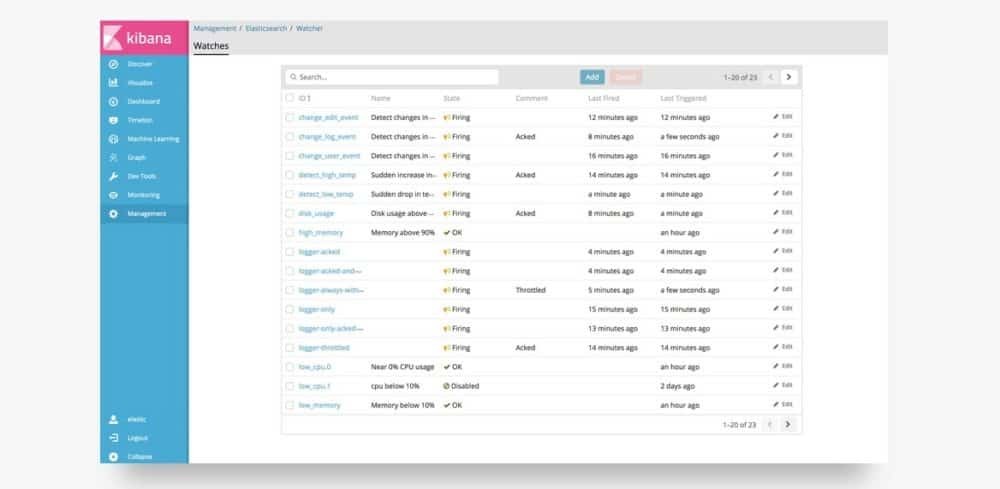Check the select-all checkbox in header
Screen dimensions: 1000x489
click(x=290, y=98)
